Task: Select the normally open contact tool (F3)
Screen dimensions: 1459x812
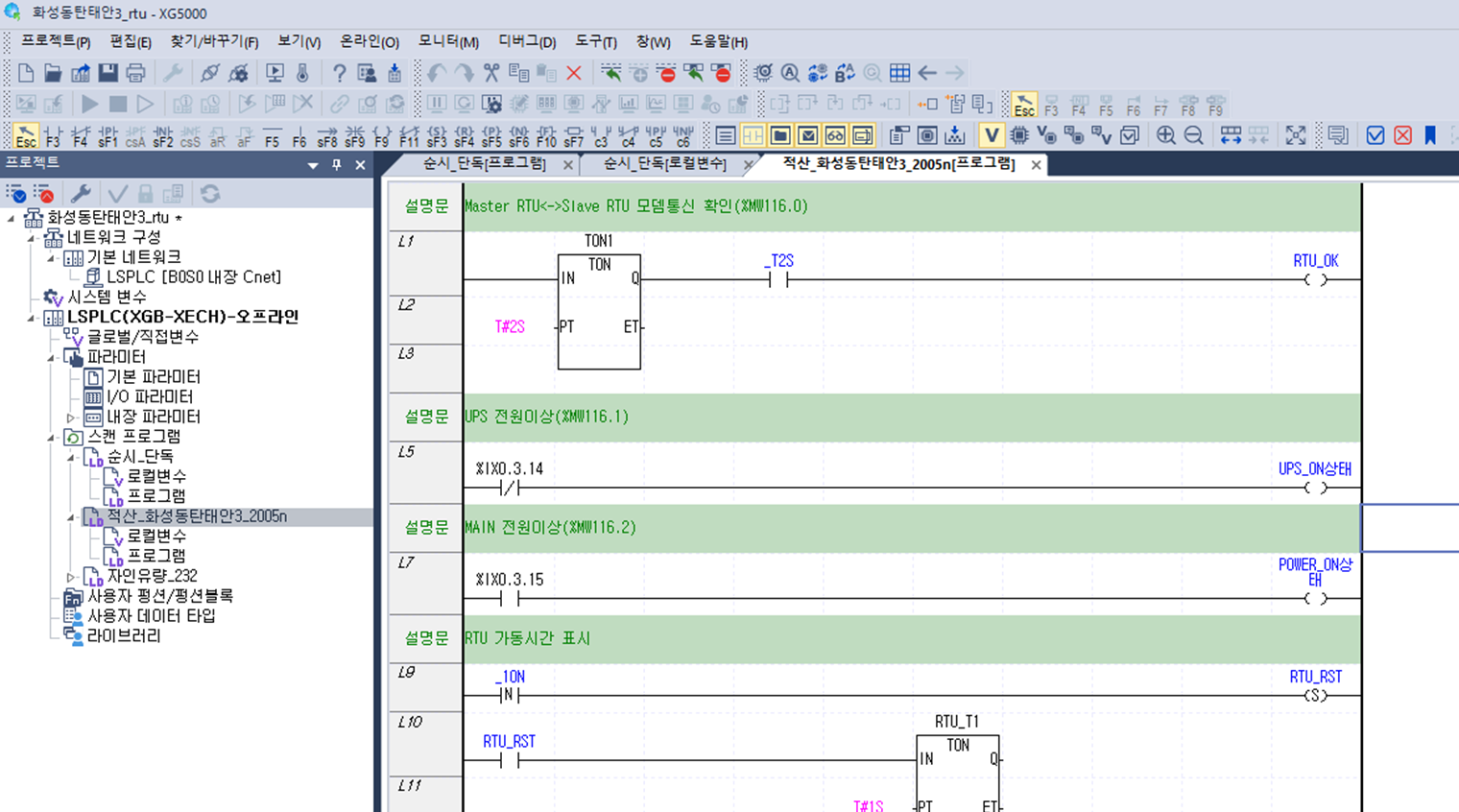Action: click(x=51, y=134)
